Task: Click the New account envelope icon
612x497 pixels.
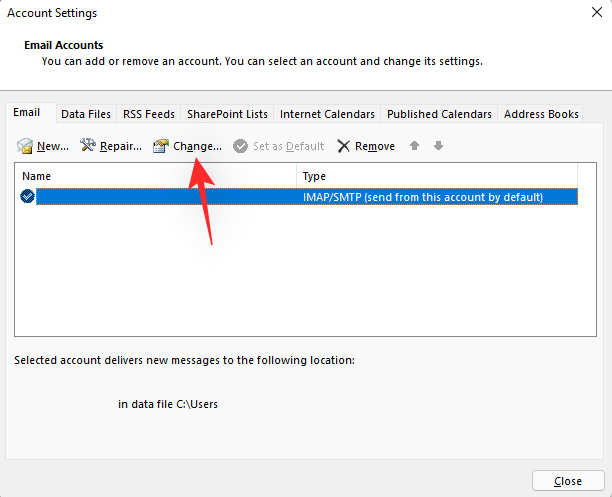Action: click(x=25, y=147)
